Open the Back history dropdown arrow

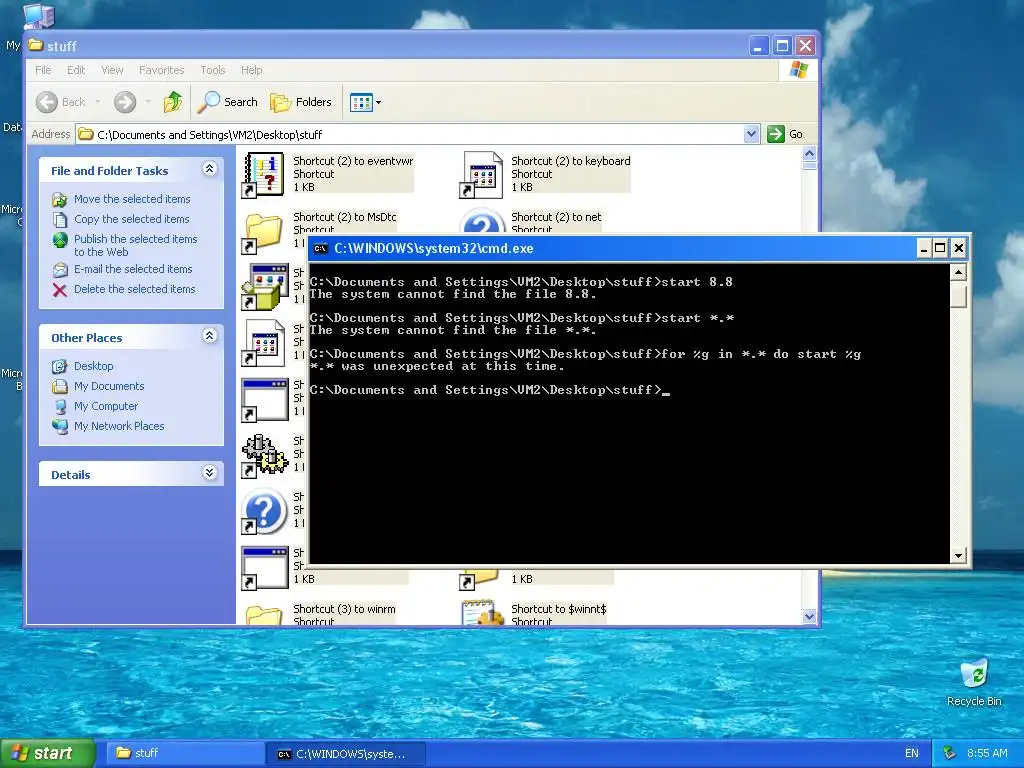[98, 102]
